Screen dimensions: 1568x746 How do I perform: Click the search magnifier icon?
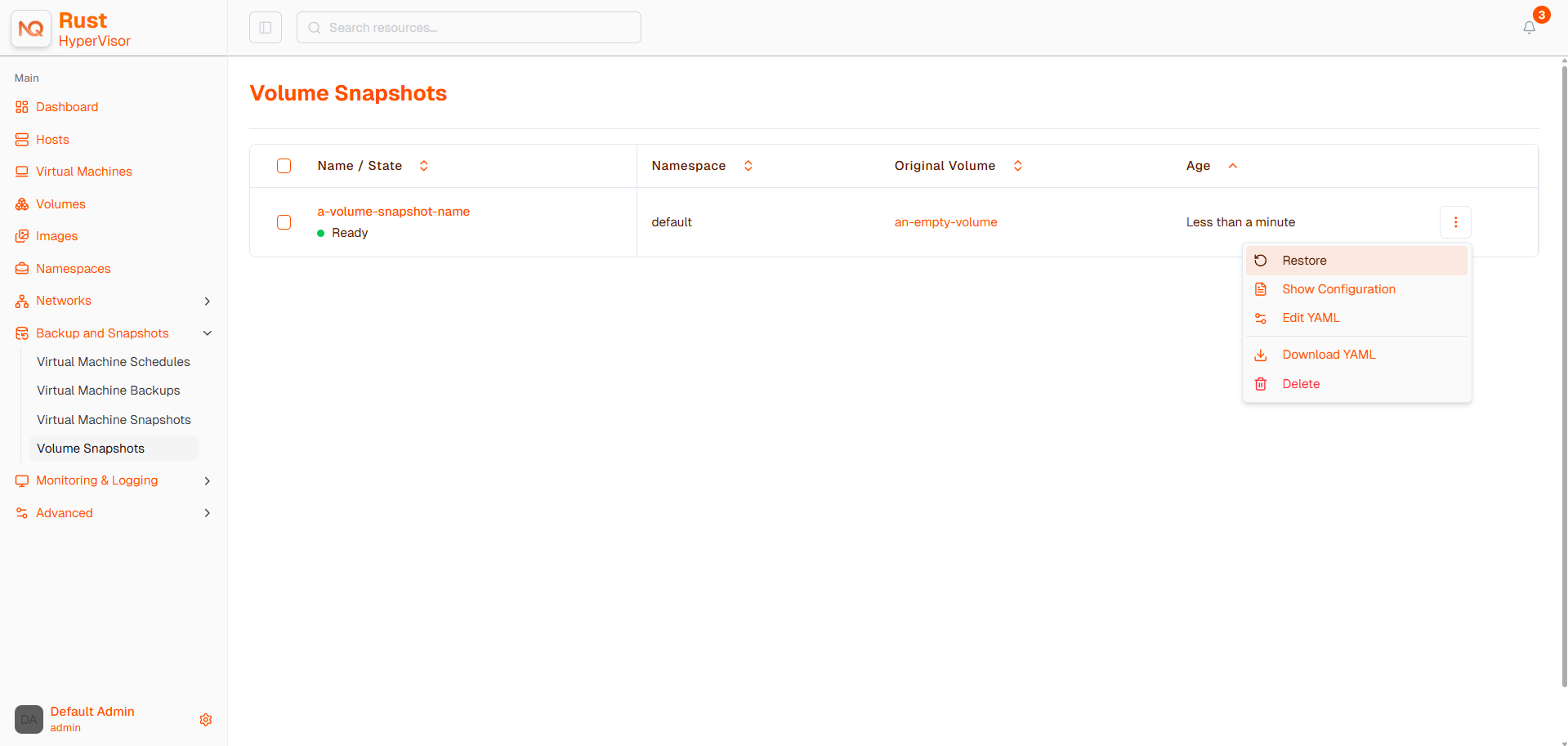click(x=315, y=28)
